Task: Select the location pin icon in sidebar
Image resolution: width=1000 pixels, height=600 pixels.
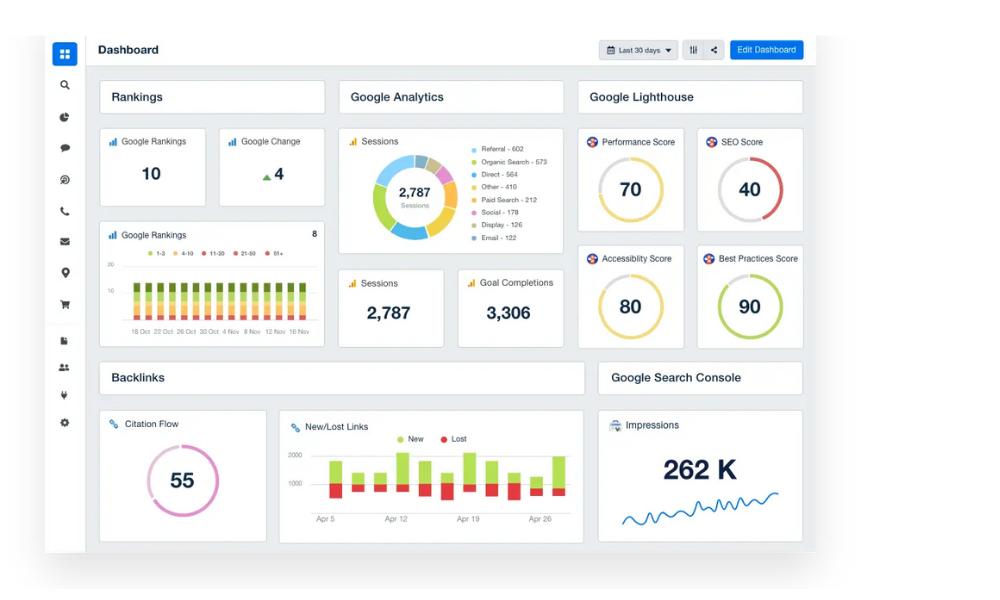Action: (x=65, y=274)
